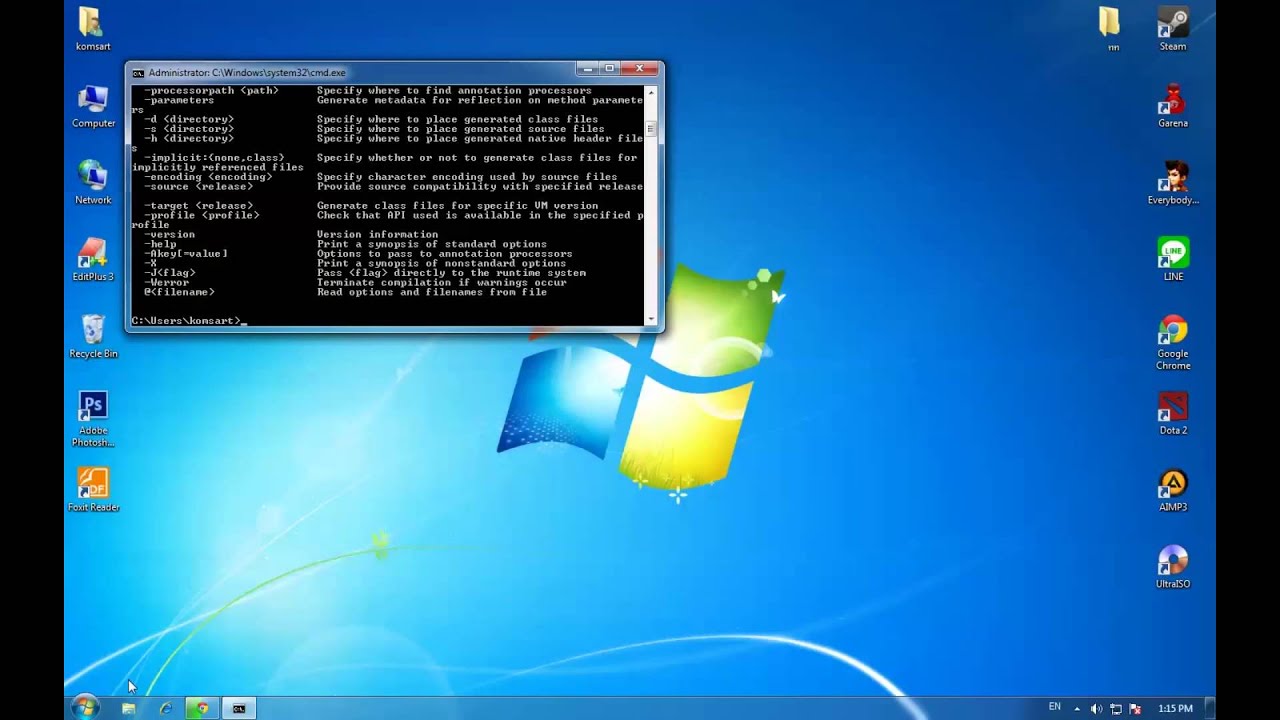Open the nn folder on the desktop
The height and width of the screenshot is (720, 1280).
tap(1112, 29)
